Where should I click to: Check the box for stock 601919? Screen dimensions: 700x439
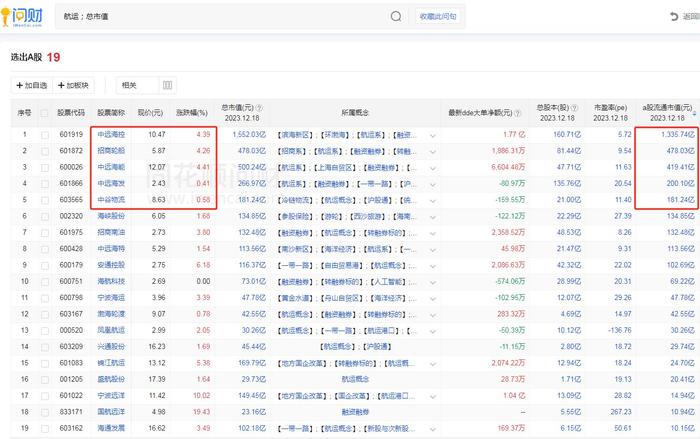click(x=45, y=135)
